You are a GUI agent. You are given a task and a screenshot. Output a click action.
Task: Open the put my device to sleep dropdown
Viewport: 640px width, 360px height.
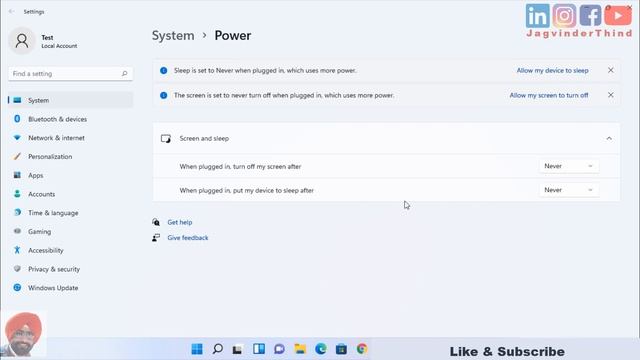point(569,190)
